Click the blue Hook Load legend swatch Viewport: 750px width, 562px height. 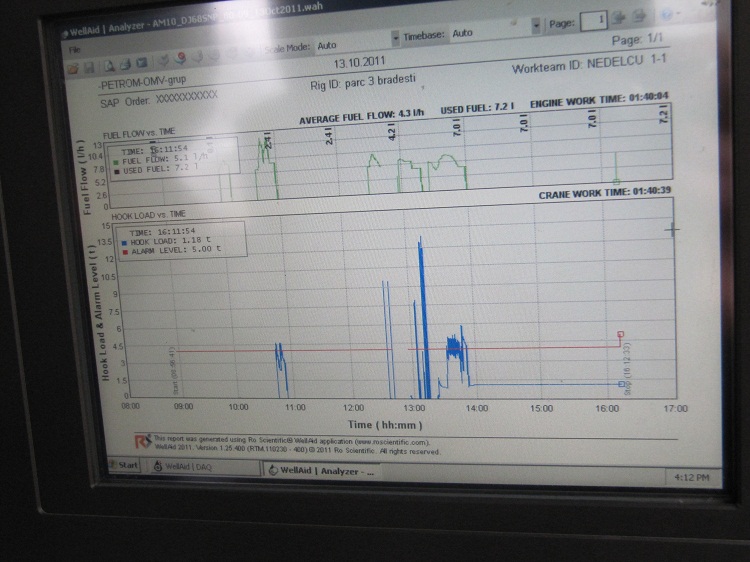122,241
